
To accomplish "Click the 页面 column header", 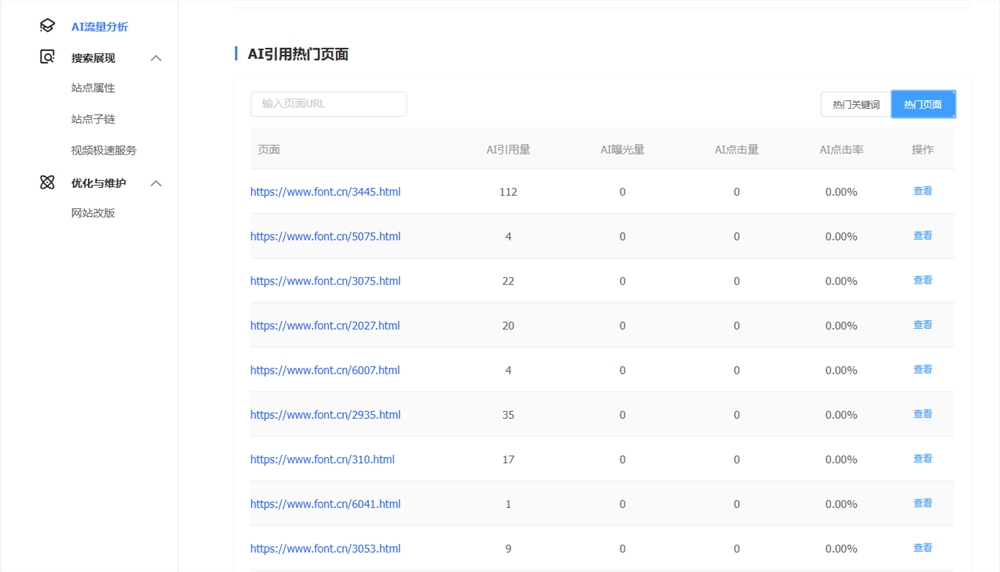I will (x=268, y=150).
